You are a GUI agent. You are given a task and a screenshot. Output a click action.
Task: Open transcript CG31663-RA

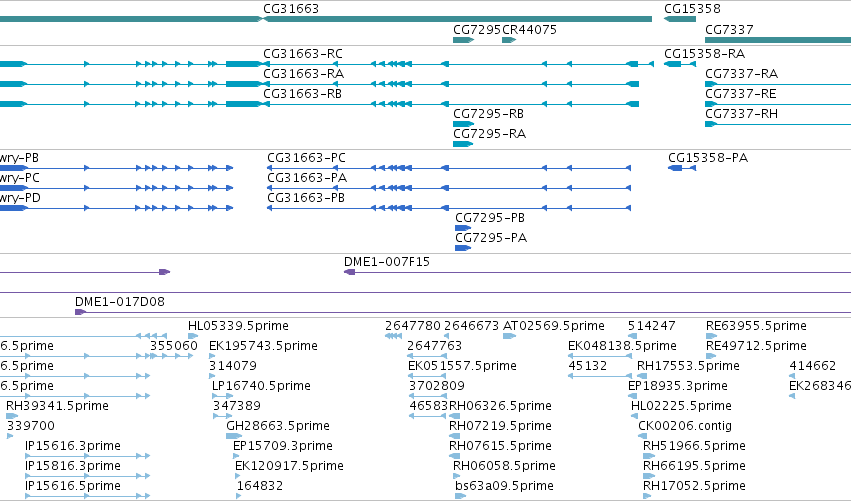point(303,74)
